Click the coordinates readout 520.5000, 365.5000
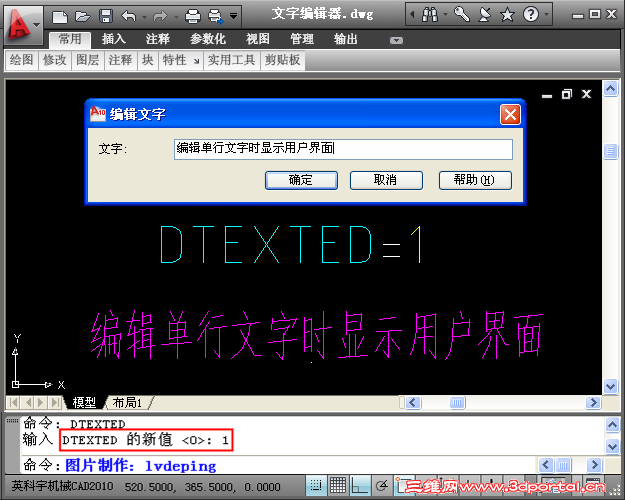625x500 pixels. coord(203,487)
